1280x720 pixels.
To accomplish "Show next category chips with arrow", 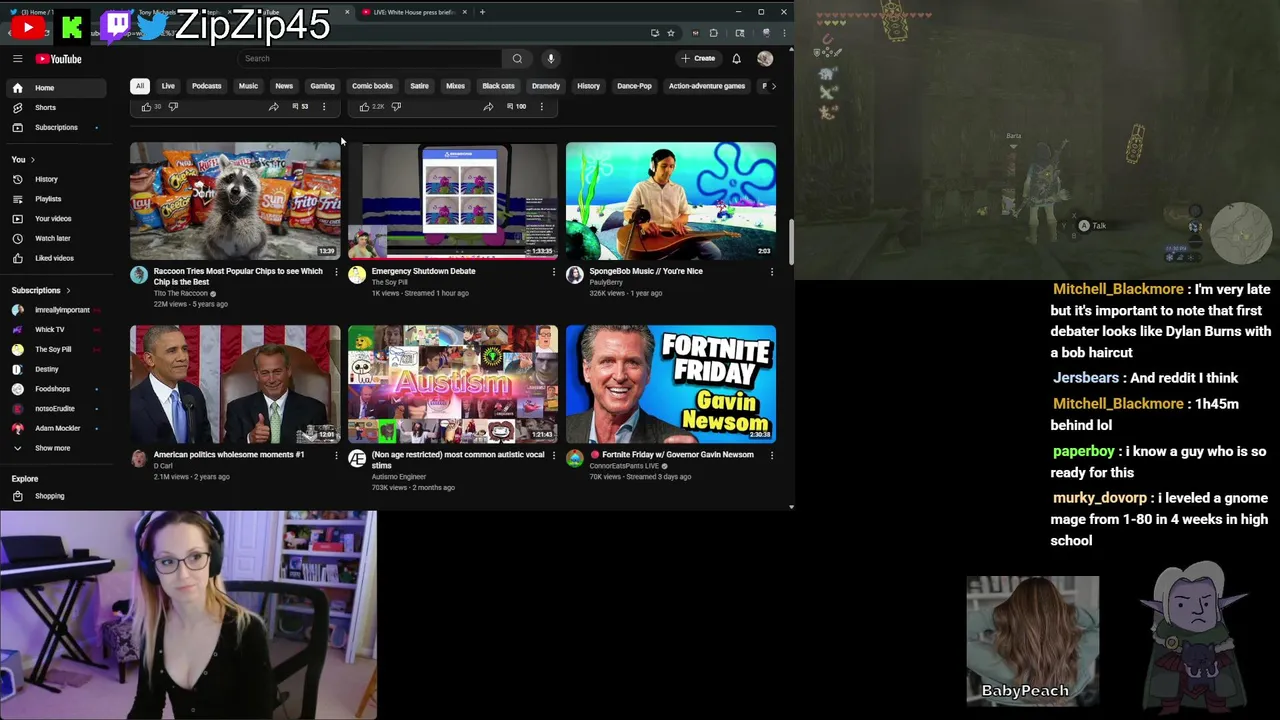I will point(773,86).
